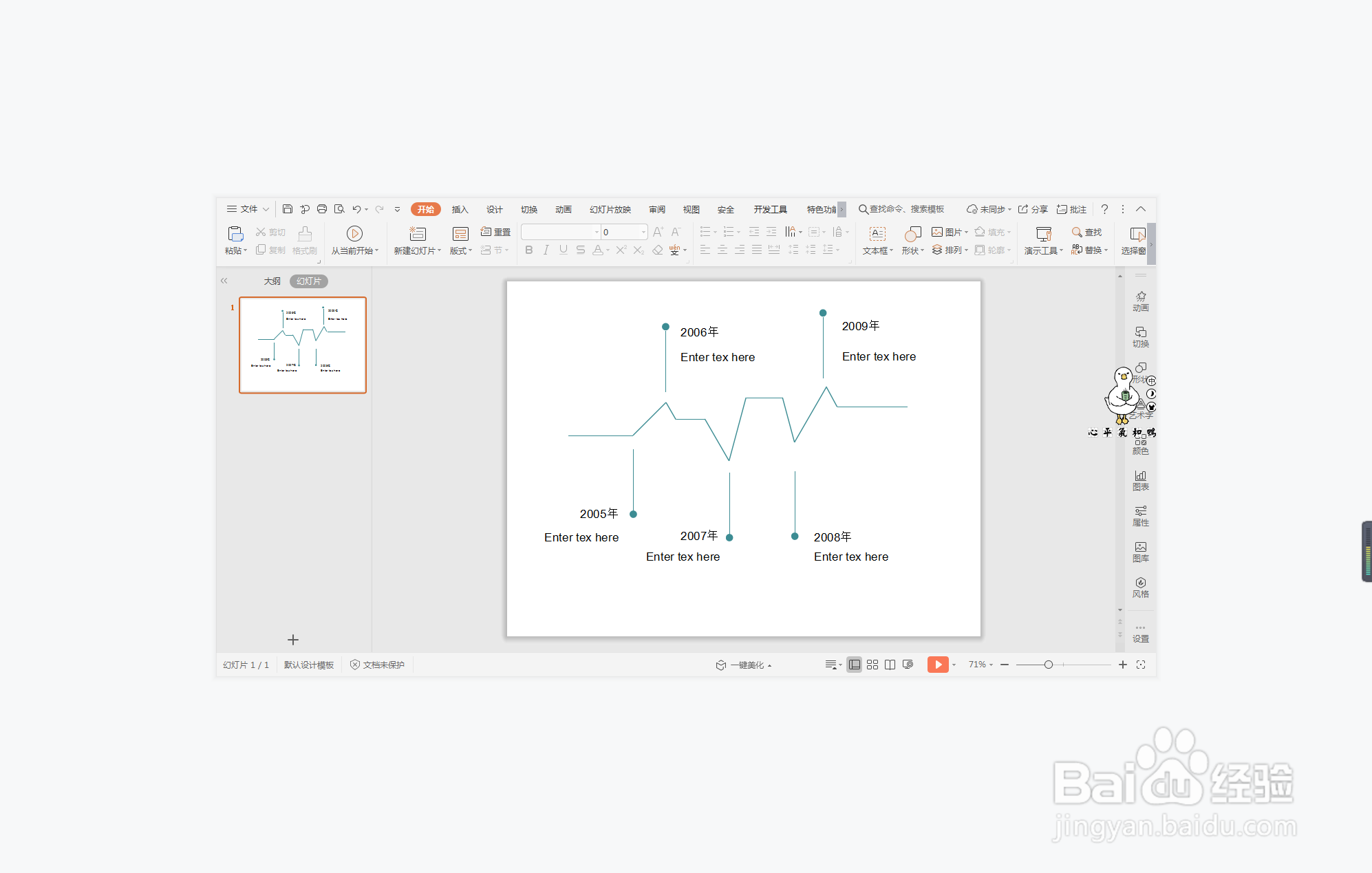Switch to reading view mode
1372x873 pixels.
[x=890, y=665]
